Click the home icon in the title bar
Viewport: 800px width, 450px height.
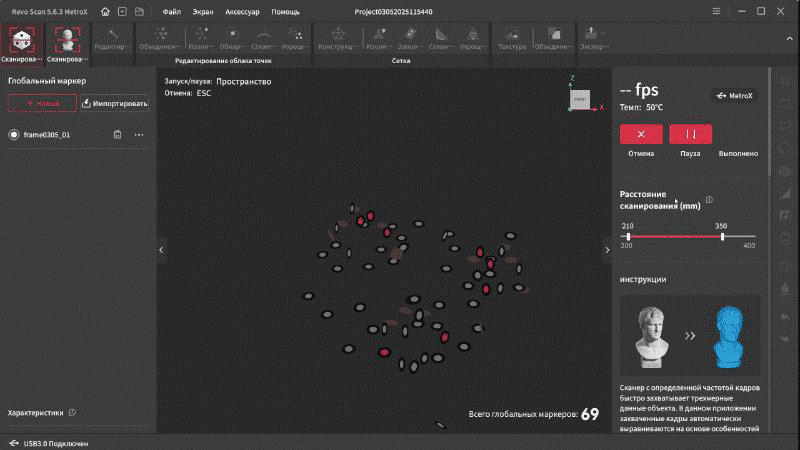point(105,12)
